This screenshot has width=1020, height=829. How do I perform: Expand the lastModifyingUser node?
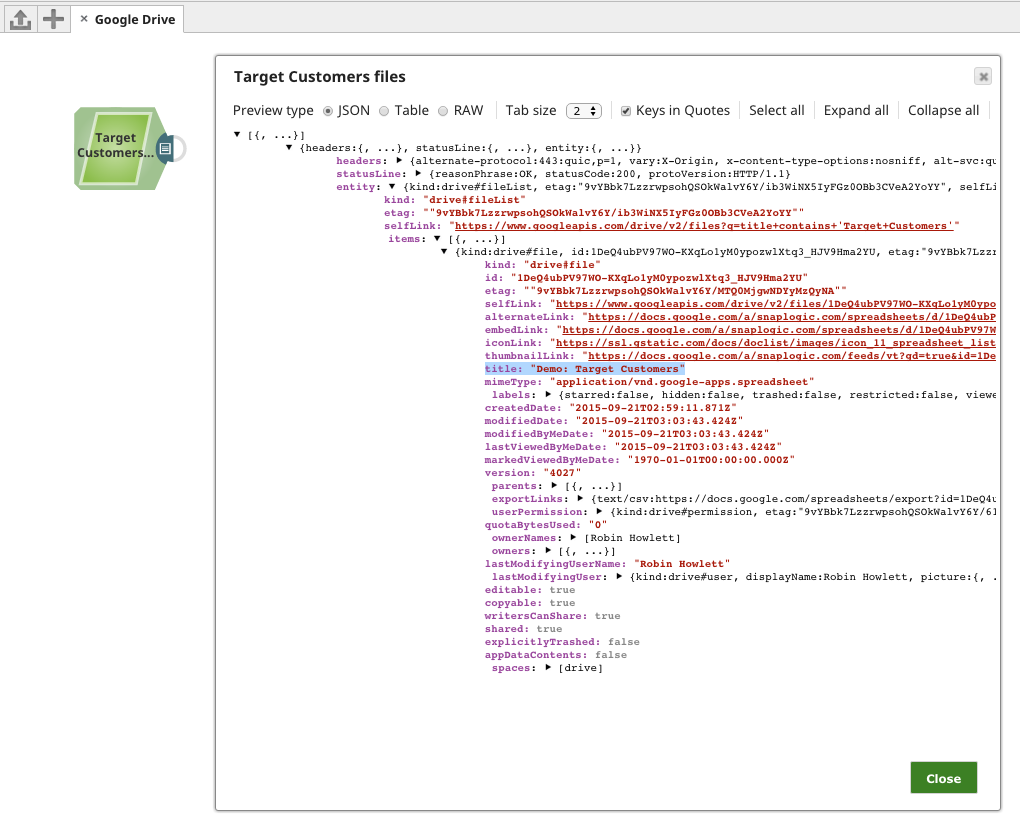click(x=619, y=577)
